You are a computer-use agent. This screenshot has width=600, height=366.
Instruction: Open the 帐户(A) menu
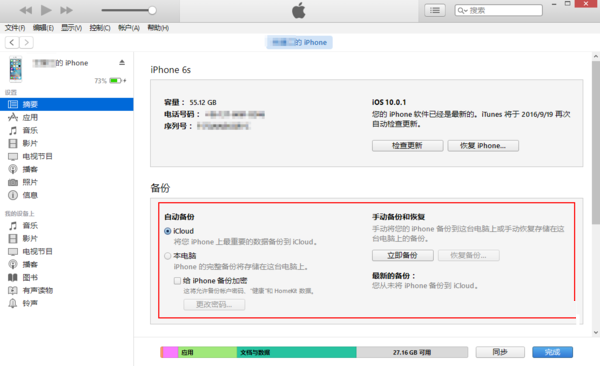click(x=129, y=28)
